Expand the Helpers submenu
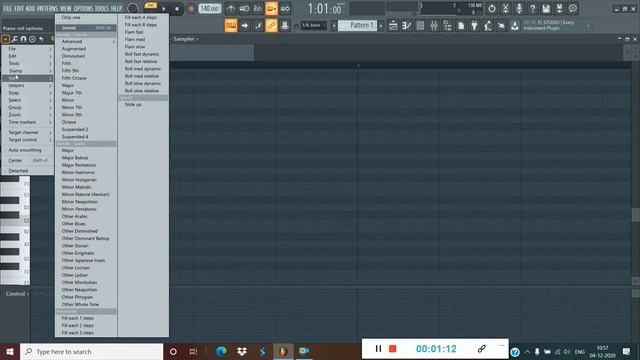Viewport: 640px width, 360px height. pos(27,85)
